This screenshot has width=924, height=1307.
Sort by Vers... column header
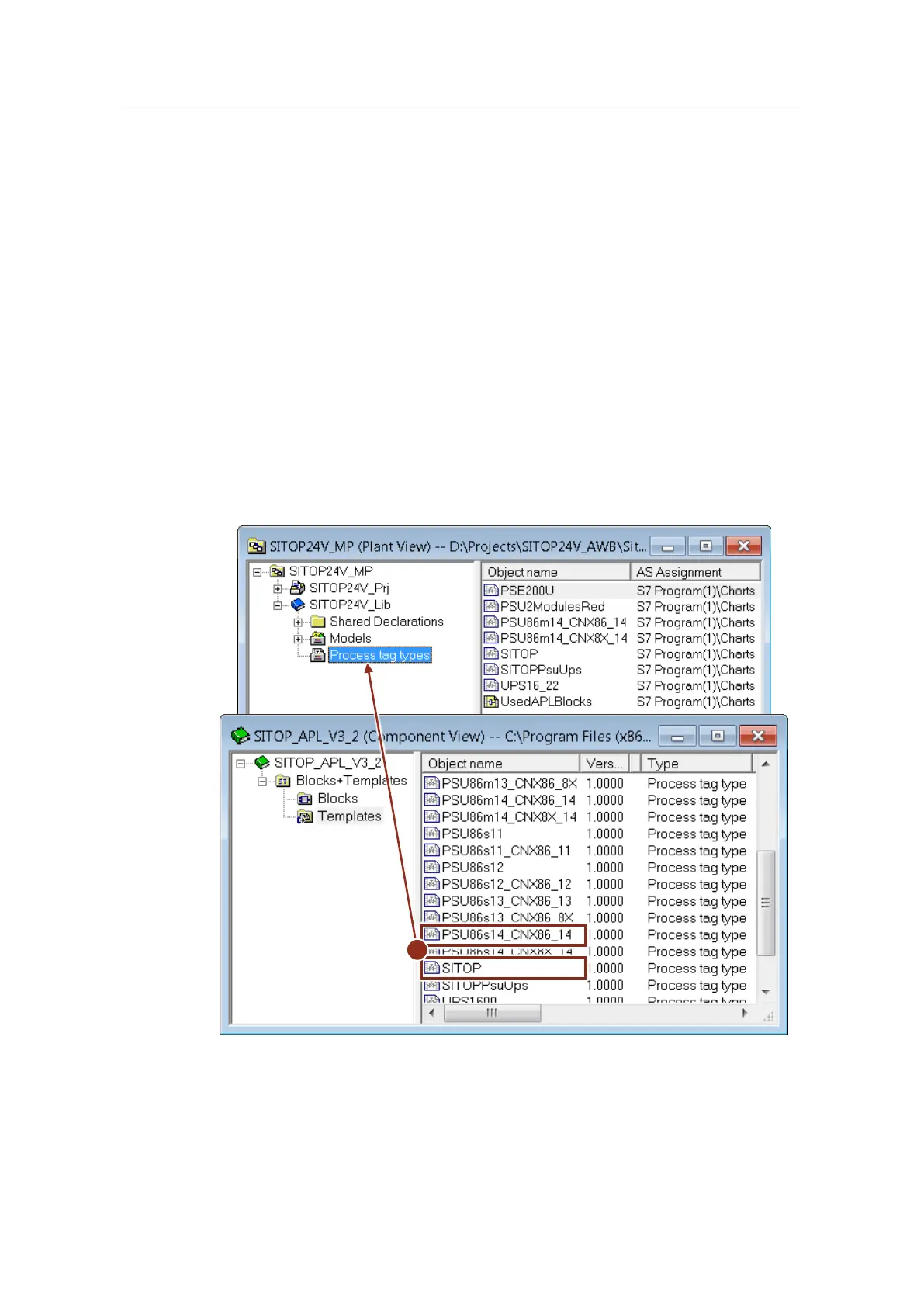point(604,764)
